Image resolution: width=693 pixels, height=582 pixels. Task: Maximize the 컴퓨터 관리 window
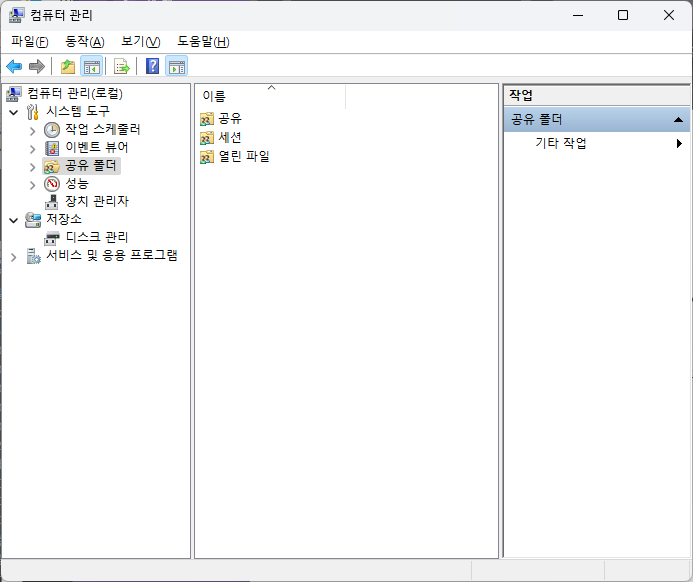tap(623, 15)
